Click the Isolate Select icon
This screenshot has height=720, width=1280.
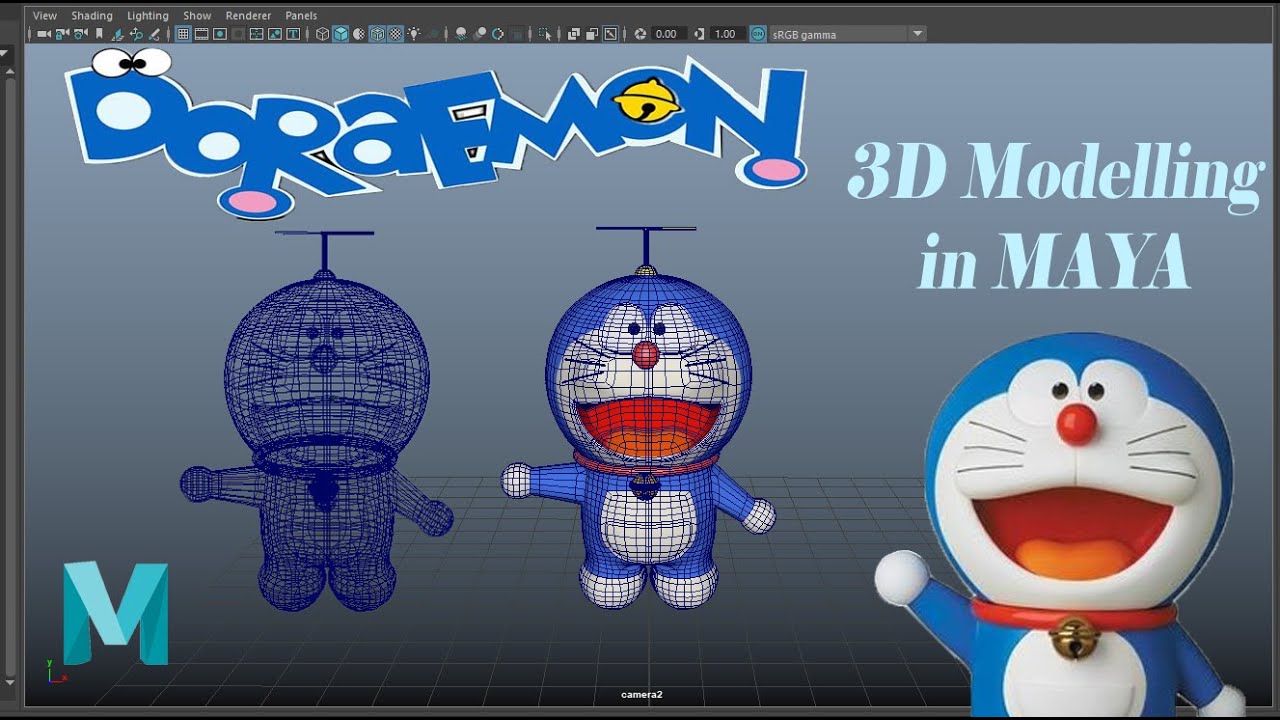[x=545, y=34]
